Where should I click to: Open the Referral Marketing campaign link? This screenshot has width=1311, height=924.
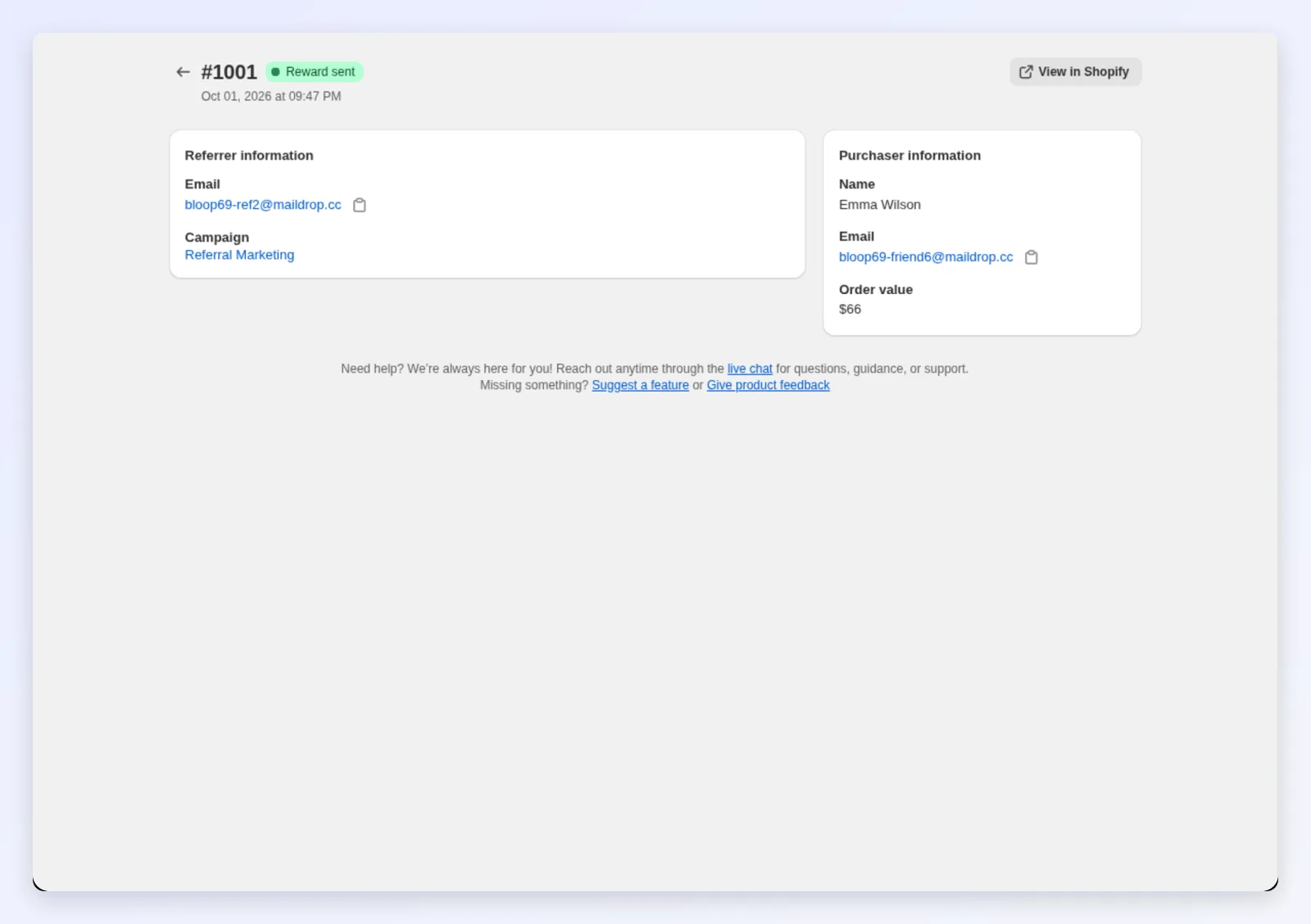point(239,255)
